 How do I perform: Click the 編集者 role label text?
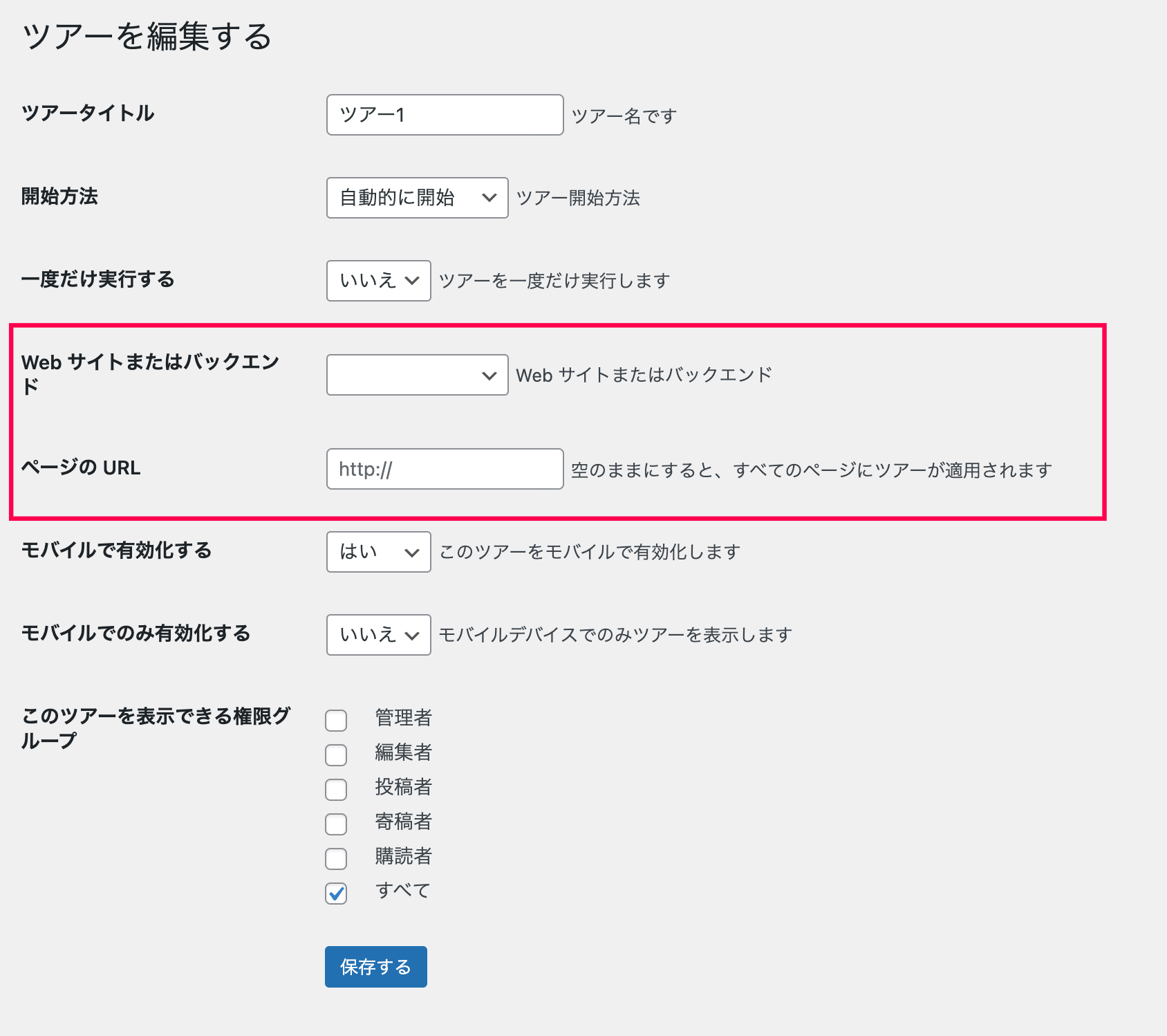(404, 752)
